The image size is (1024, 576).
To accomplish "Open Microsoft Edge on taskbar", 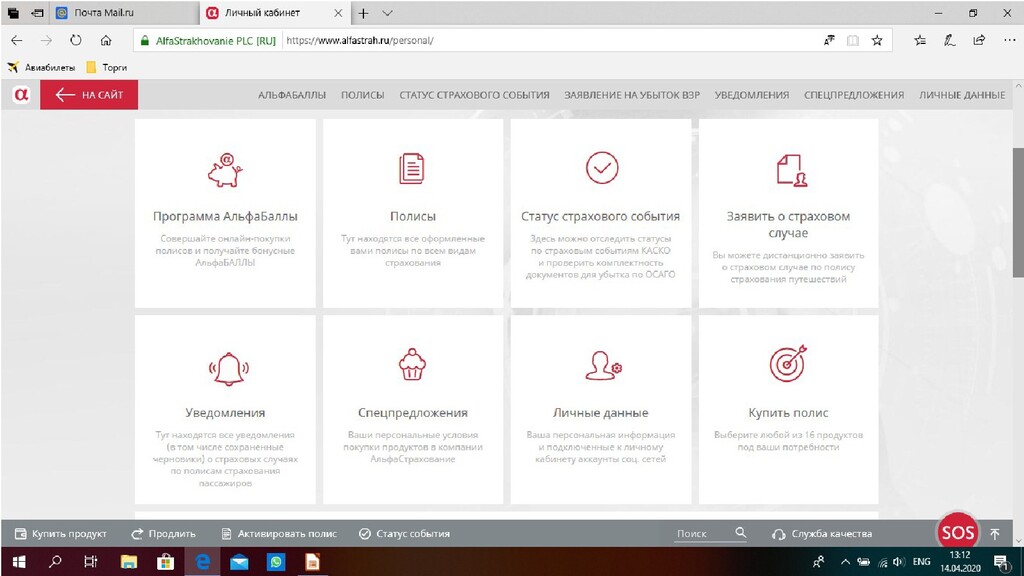I will [x=202, y=562].
